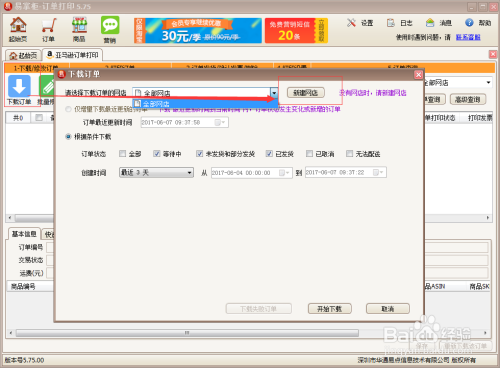The image size is (500, 368).
Task: Open the 帮助 help icon
Action: click(478, 23)
